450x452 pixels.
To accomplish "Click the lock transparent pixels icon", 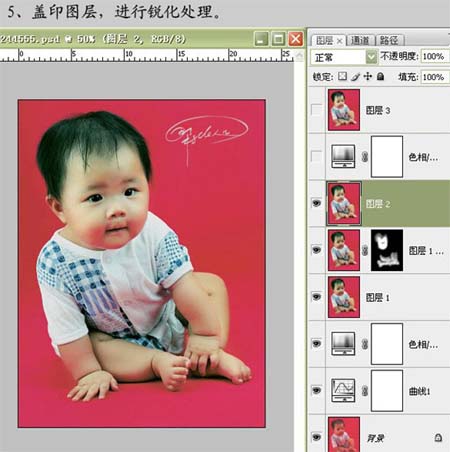I will point(342,76).
